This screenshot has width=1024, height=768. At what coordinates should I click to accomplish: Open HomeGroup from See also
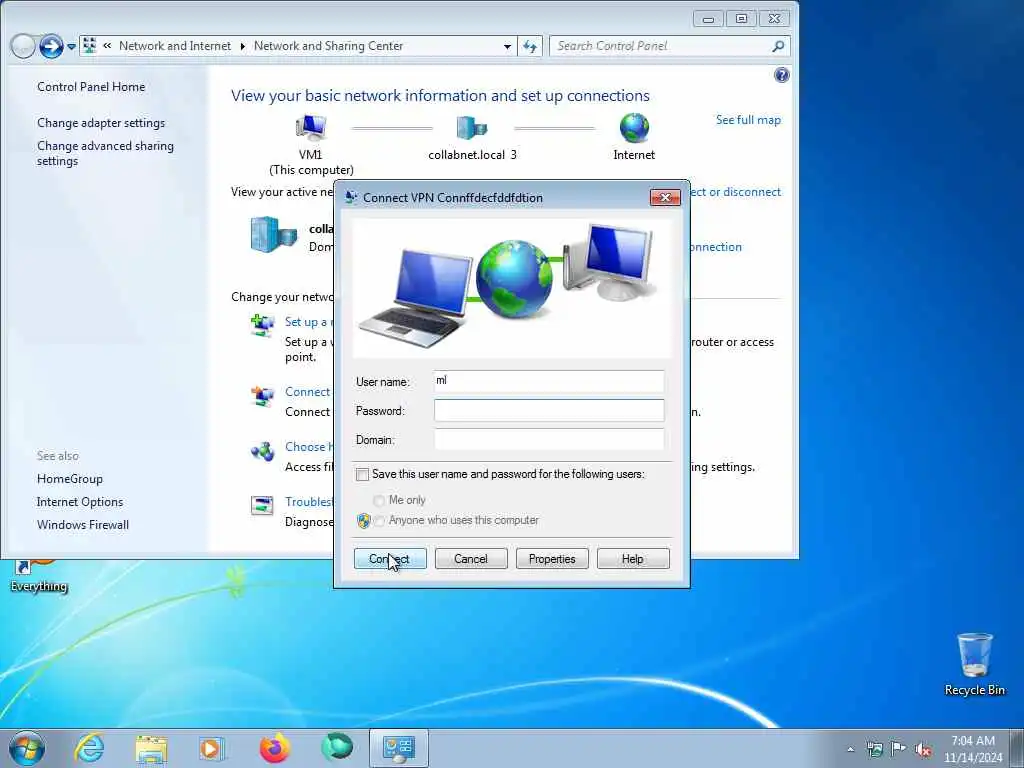click(x=70, y=479)
